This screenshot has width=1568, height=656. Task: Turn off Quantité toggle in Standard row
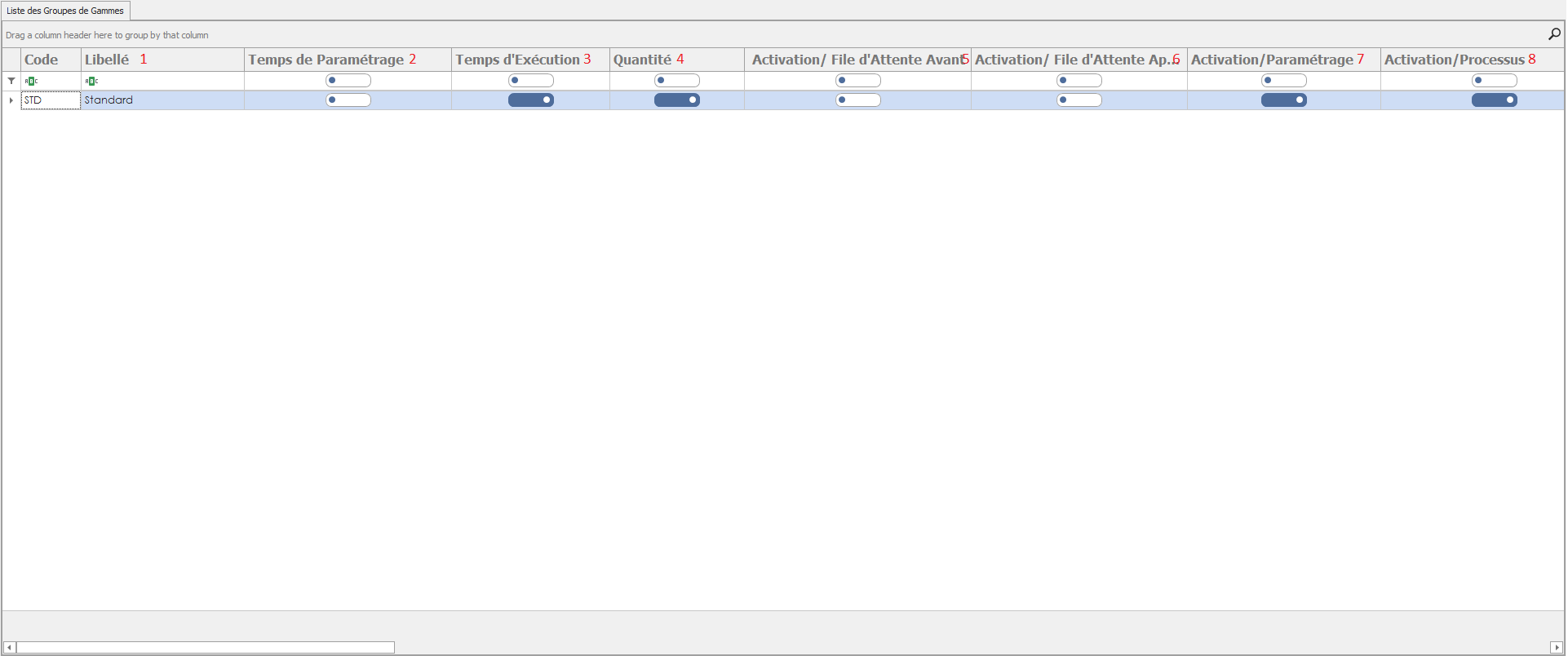point(677,100)
